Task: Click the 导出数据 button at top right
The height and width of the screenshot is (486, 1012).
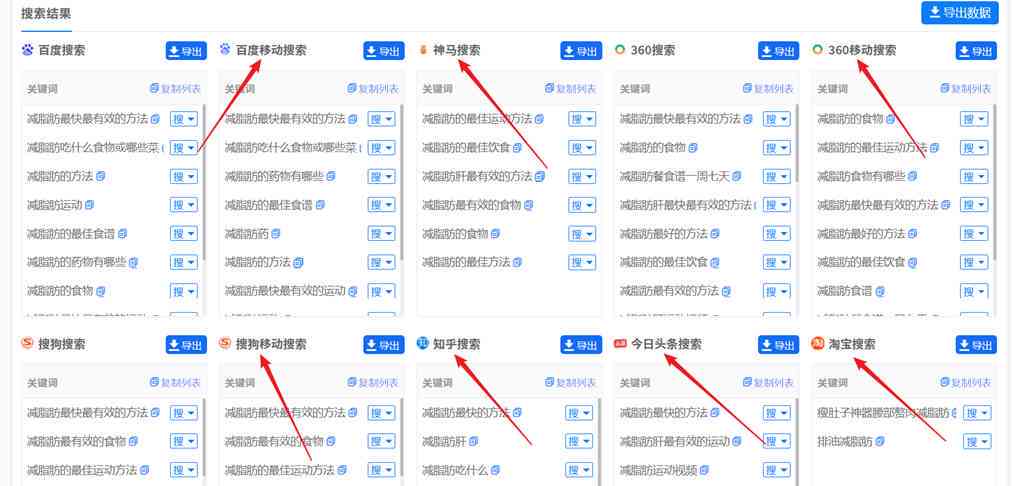Action: [960, 12]
